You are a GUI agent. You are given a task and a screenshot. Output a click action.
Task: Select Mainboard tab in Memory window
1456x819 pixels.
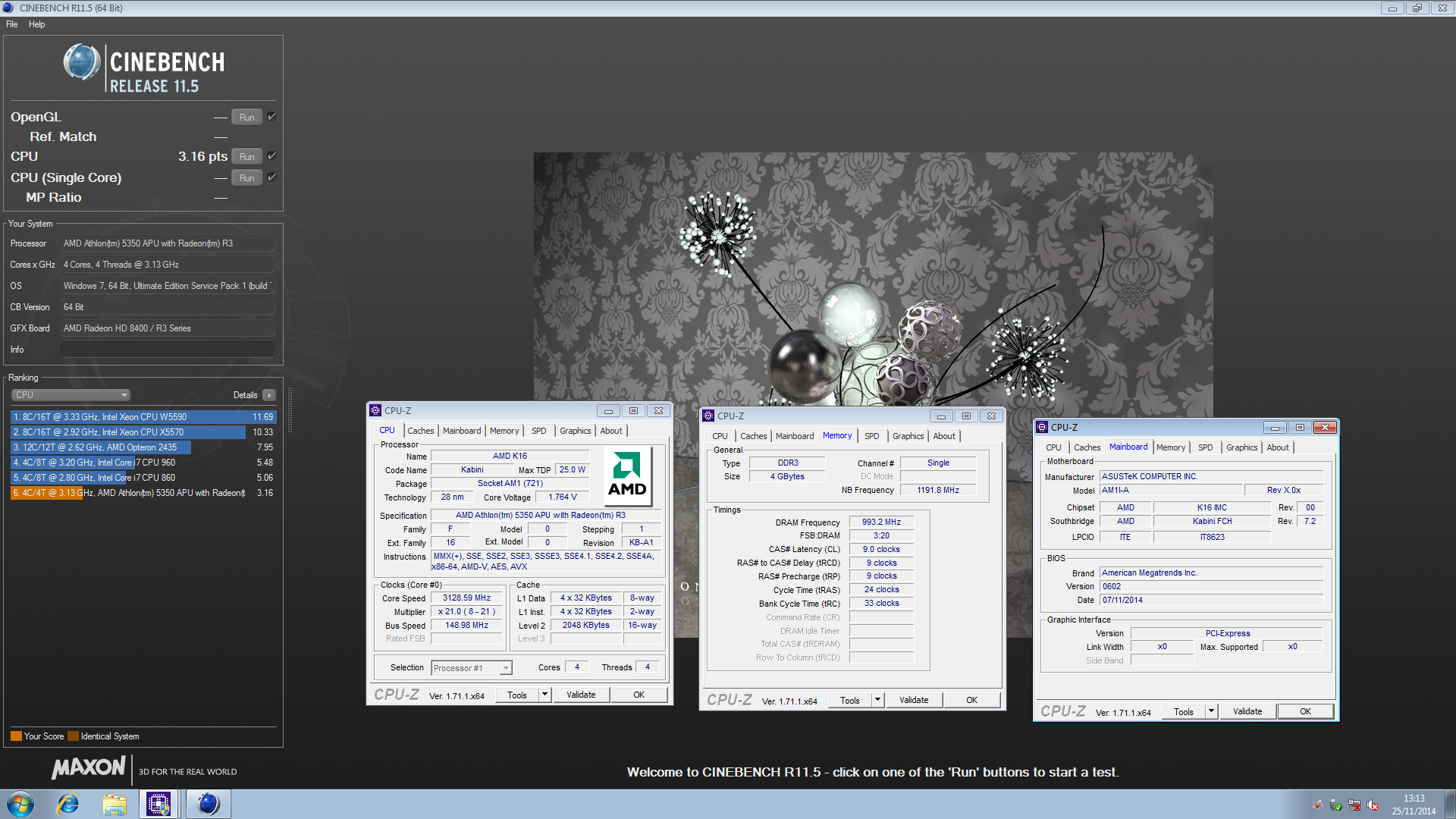(x=795, y=436)
